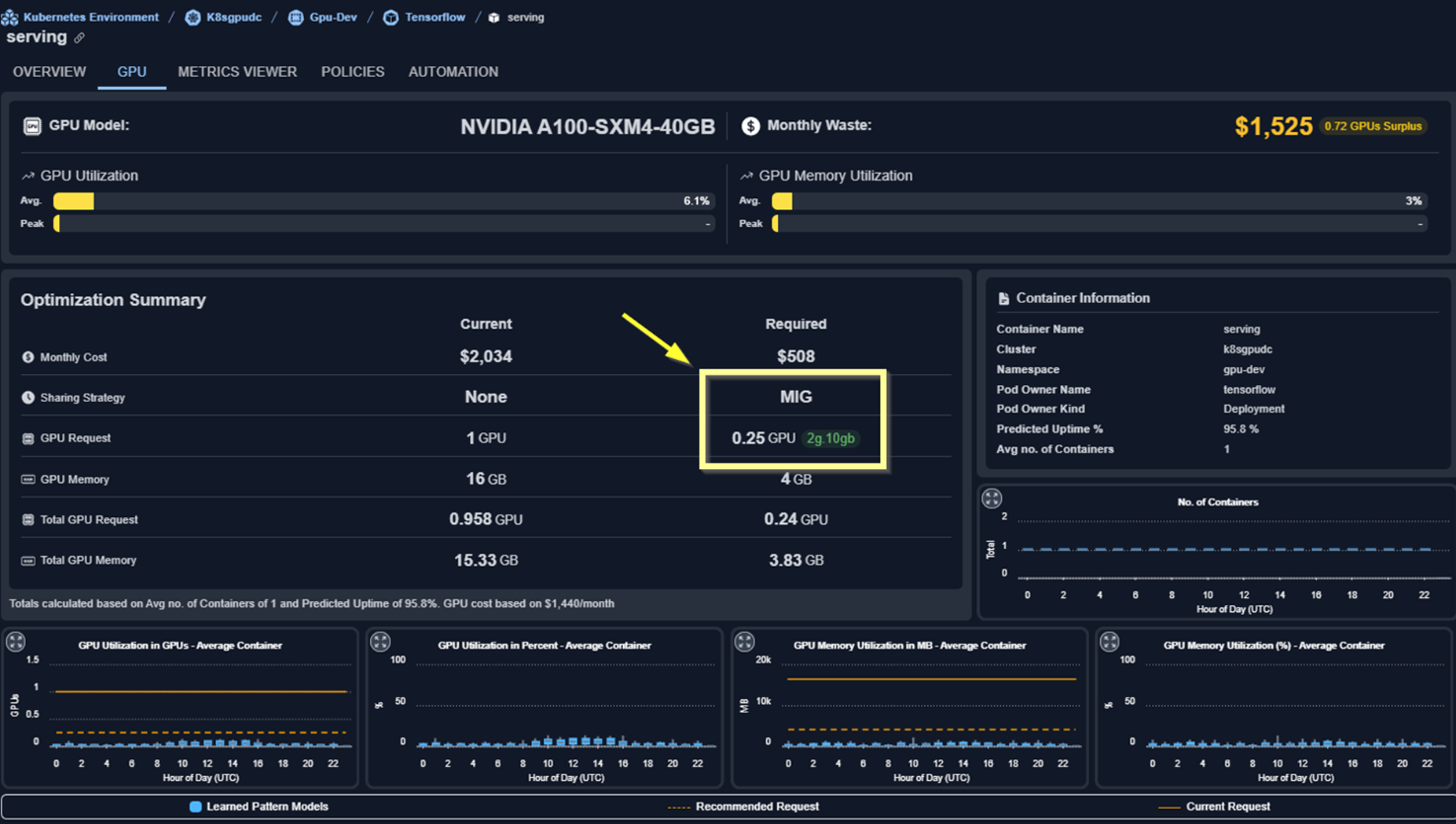The image size is (1456, 824).
Task: Click the Container Information document icon
Action: (1003, 298)
